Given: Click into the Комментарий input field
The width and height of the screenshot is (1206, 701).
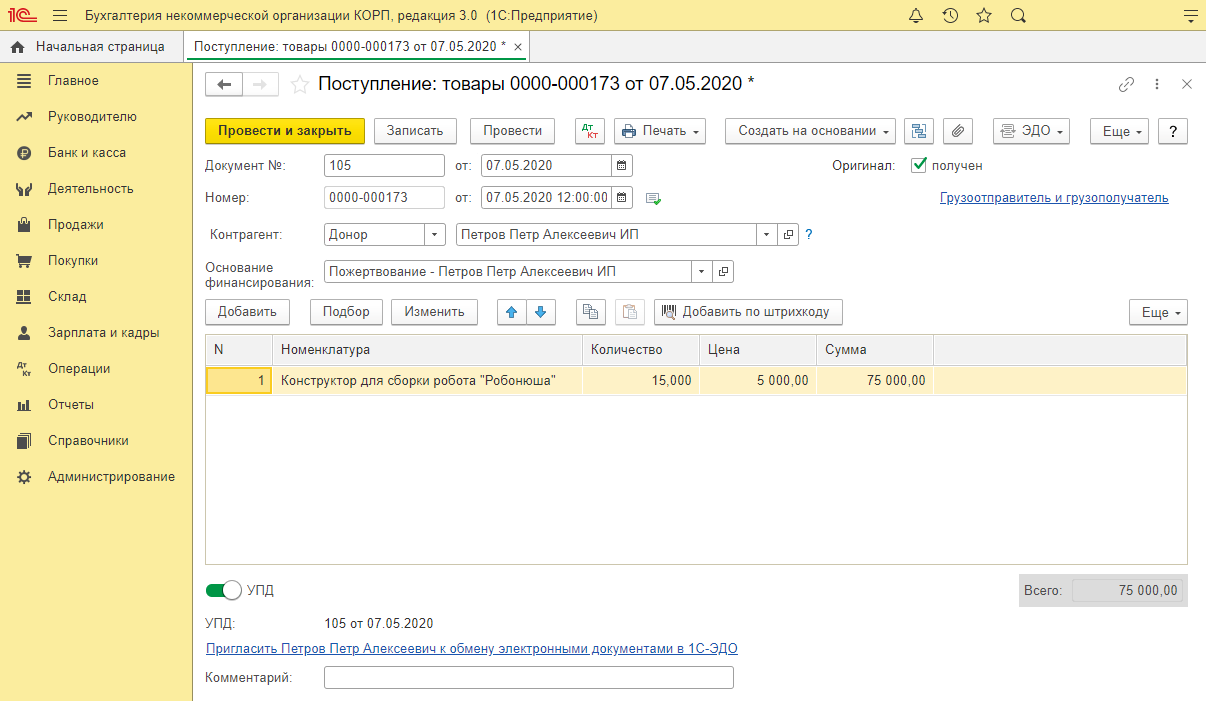Looking at the screenshot, I should pyautogui.click(x=529, y=678).
